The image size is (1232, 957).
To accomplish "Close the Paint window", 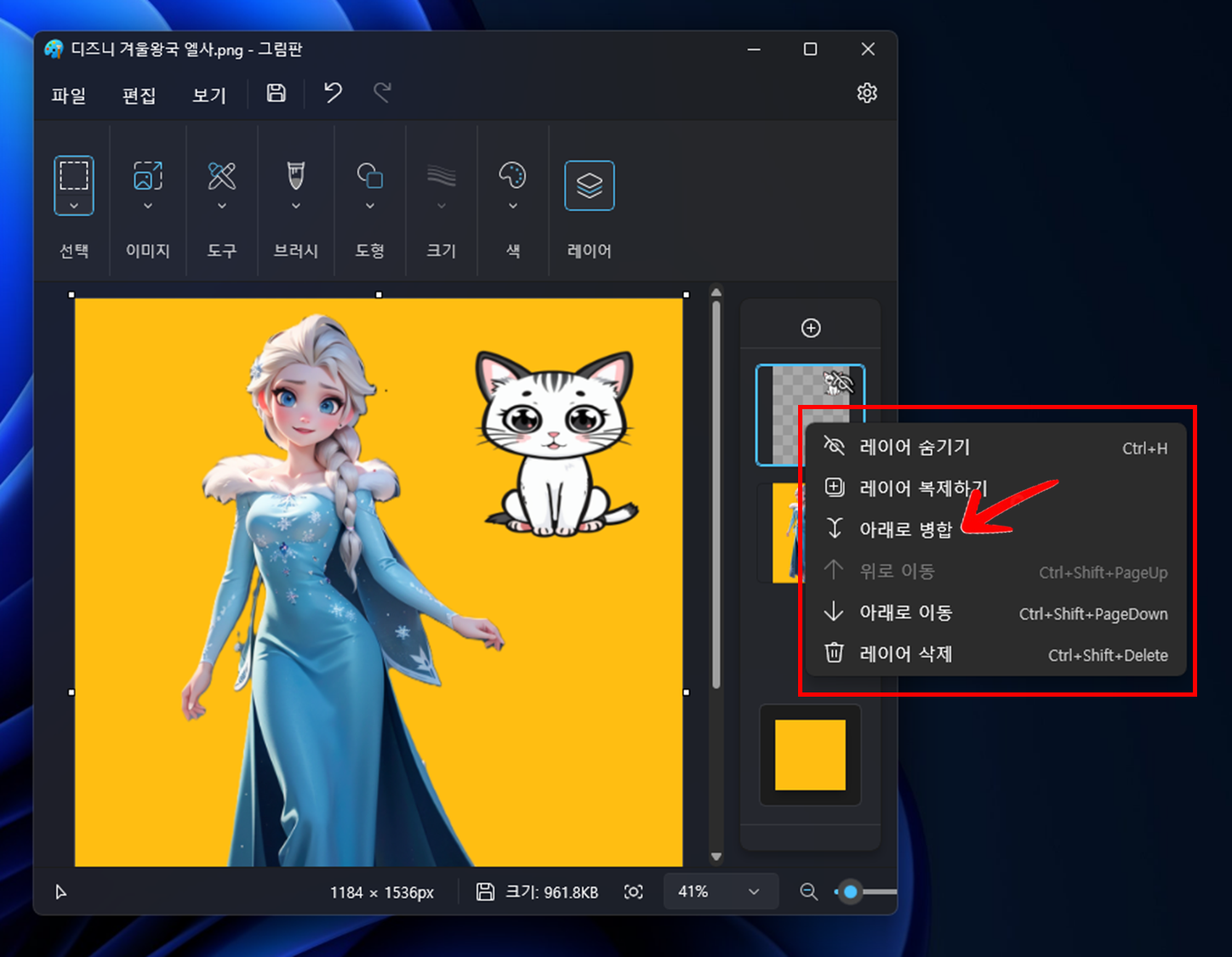I will point(868,49).
